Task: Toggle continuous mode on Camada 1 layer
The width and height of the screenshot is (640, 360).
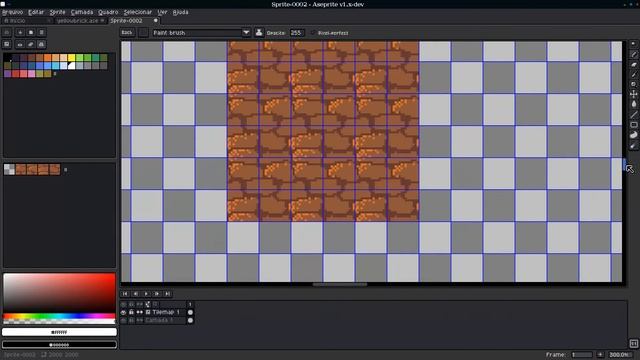Action: [x=140, y=320]
